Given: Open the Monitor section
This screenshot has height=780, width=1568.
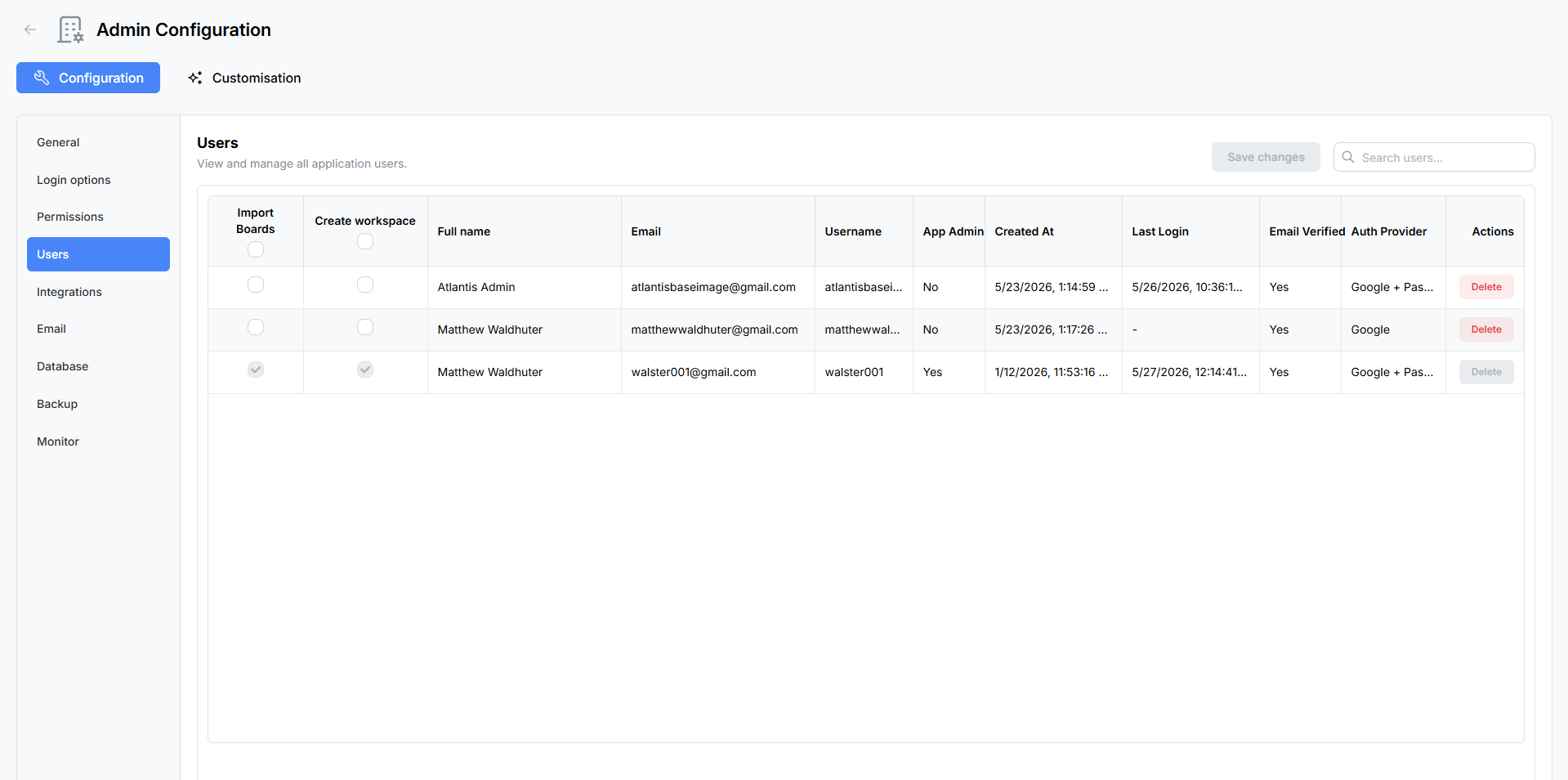Looking at the screenshot, I should pyautogui.click(x=98, y=442).
